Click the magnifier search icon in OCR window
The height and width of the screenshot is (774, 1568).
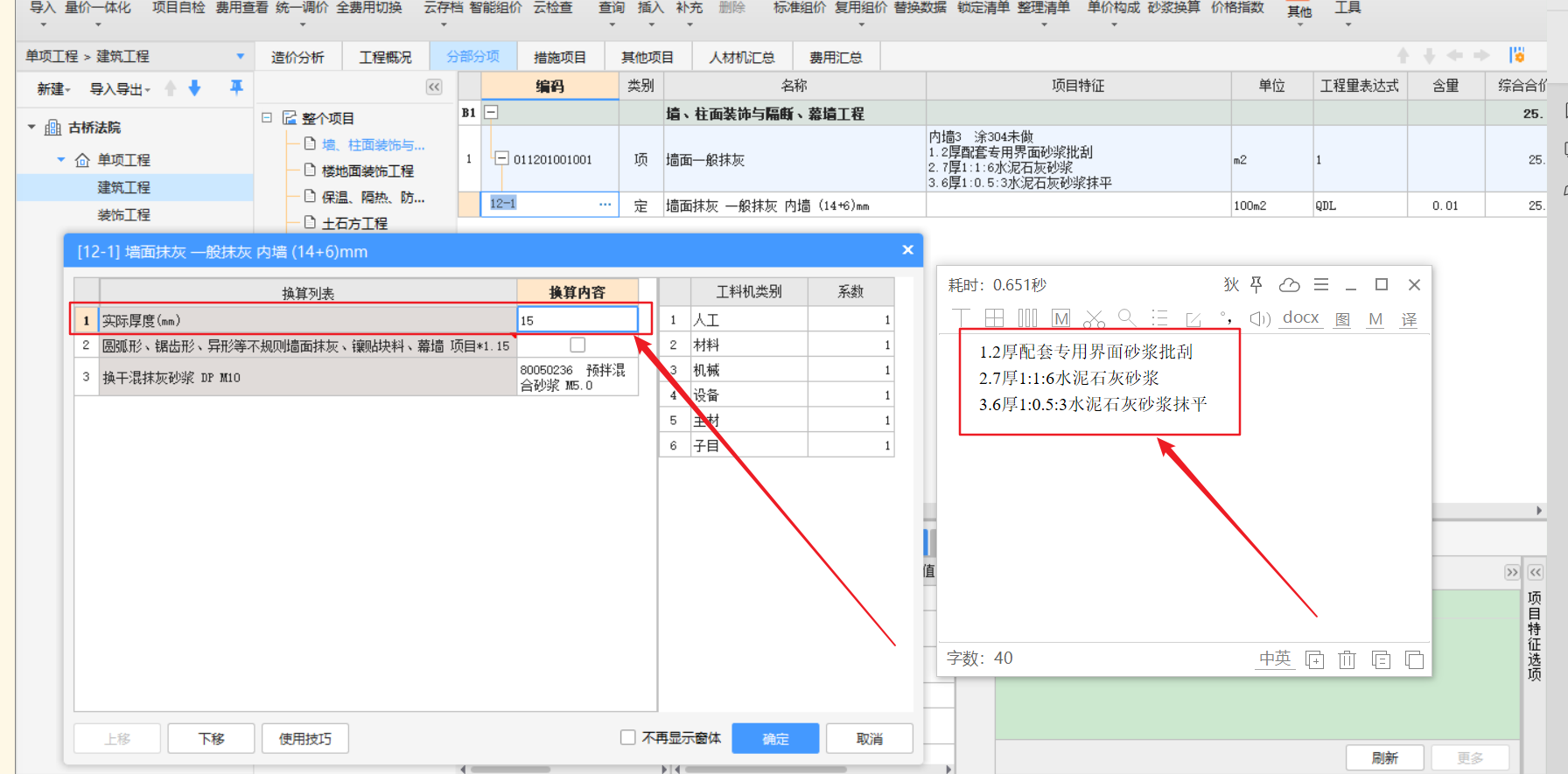click(x=1127, y=318)
